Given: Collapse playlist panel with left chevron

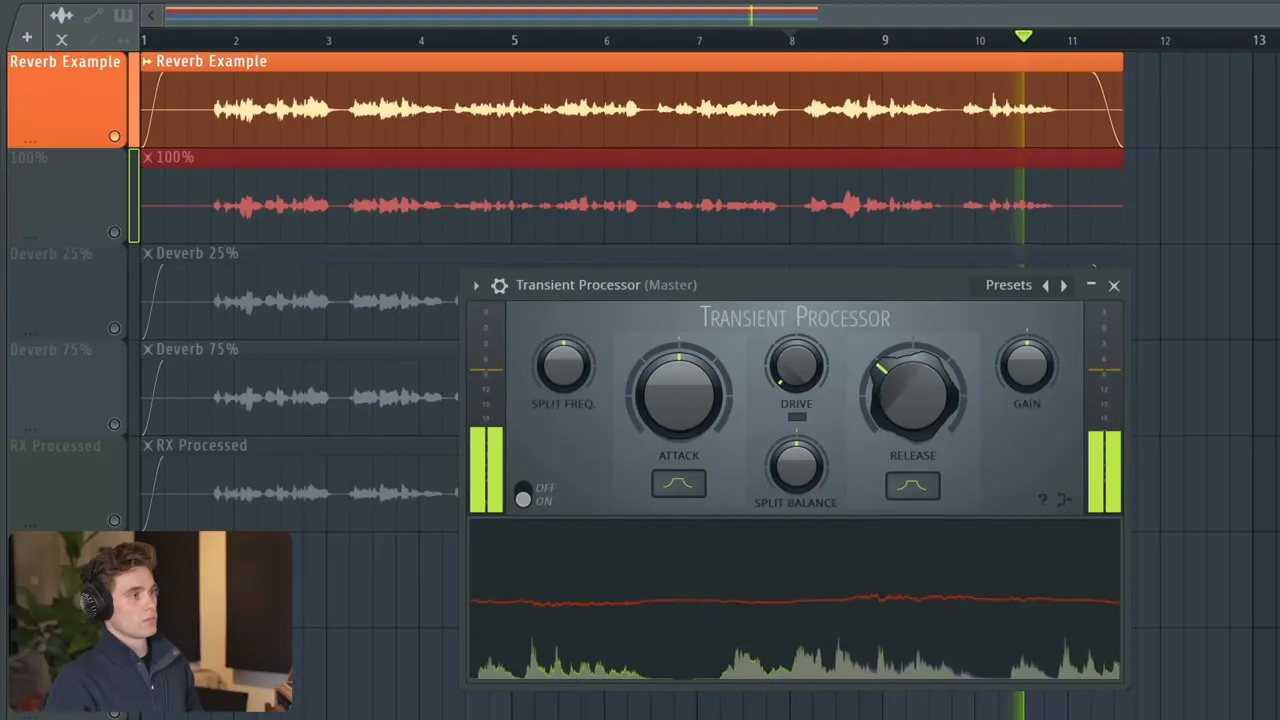Looking at the screenshot, I should tap(151, 15).
